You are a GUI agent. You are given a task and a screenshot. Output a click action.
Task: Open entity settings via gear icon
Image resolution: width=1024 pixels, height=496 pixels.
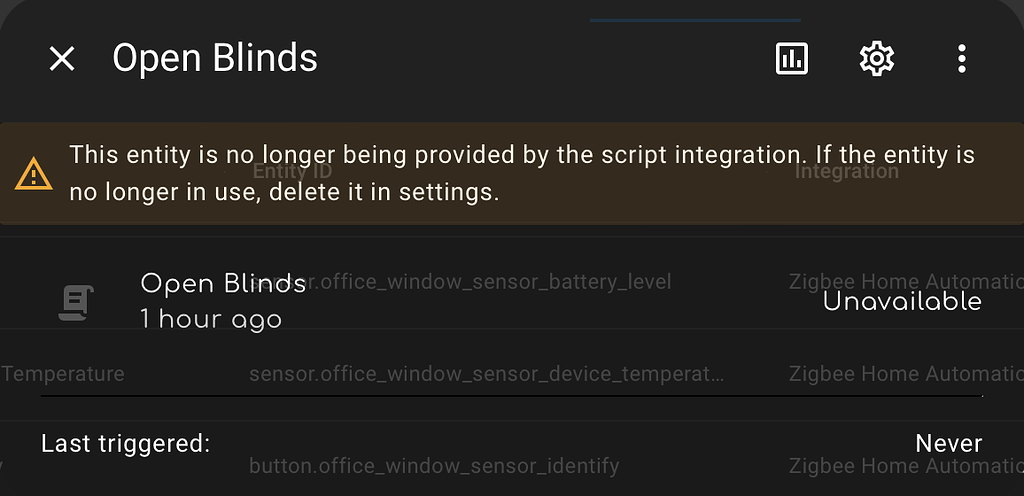coord(876,59)
